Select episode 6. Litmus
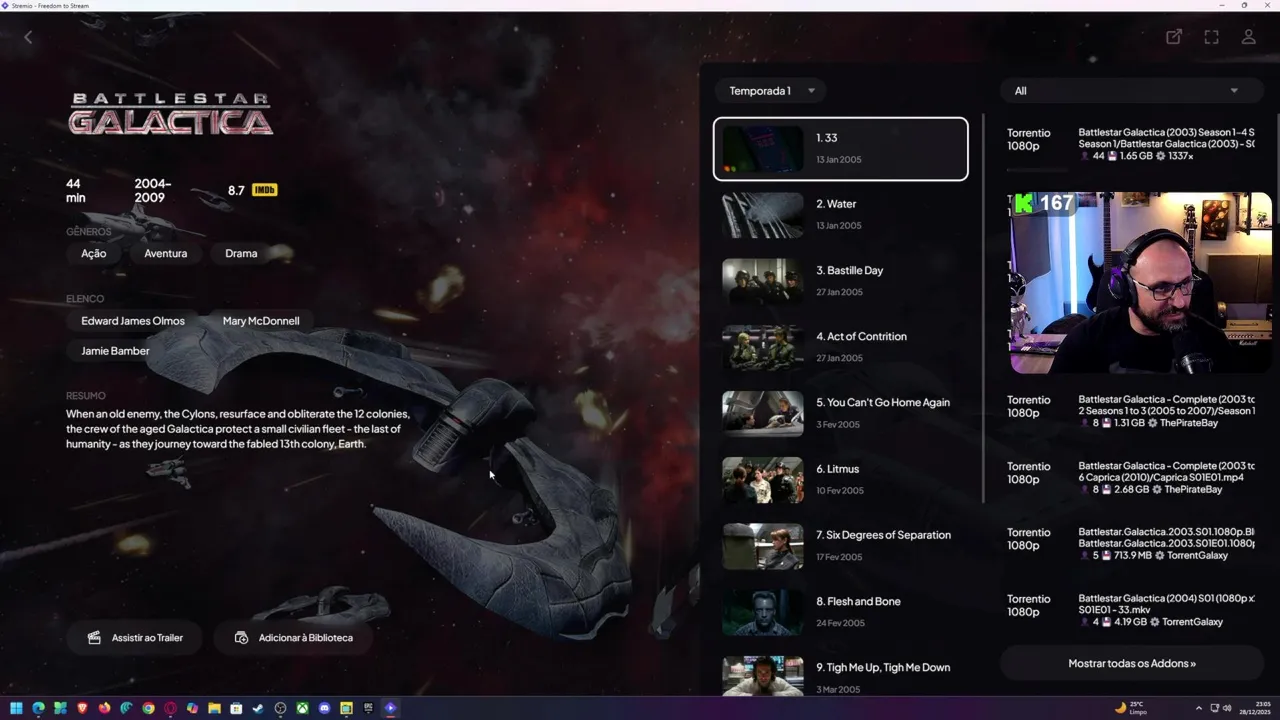Screen dimensions: 1280x720 [x=840, y=480]
